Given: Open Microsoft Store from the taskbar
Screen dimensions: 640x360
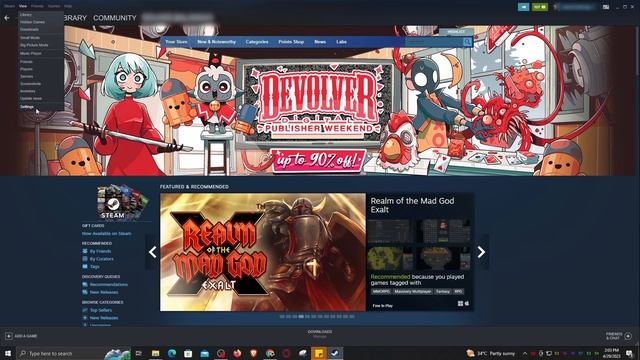Looking at the screenshot, I should pos(188,353).
